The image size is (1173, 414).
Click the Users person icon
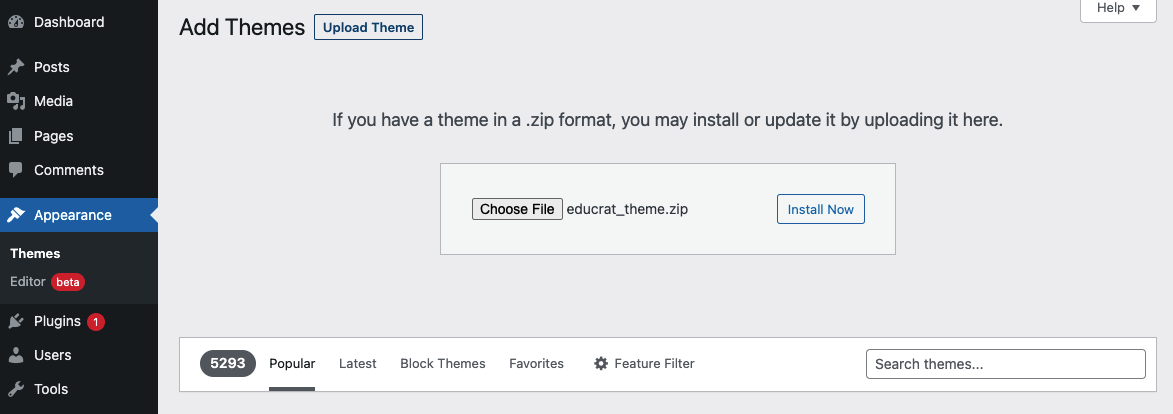pyautogui.click(x=16, y=355)
